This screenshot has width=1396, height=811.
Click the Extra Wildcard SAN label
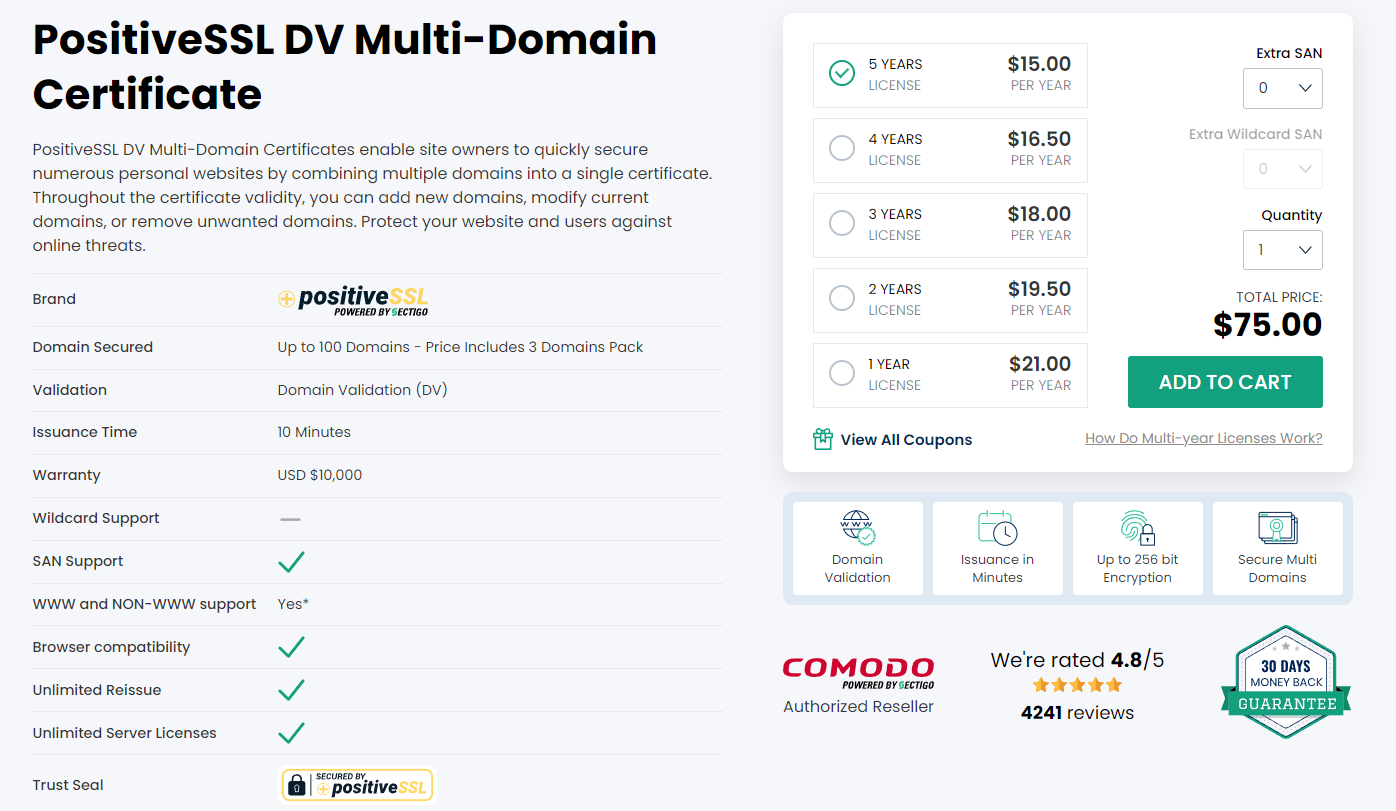pyautogui.click(x=1255, y=134)
